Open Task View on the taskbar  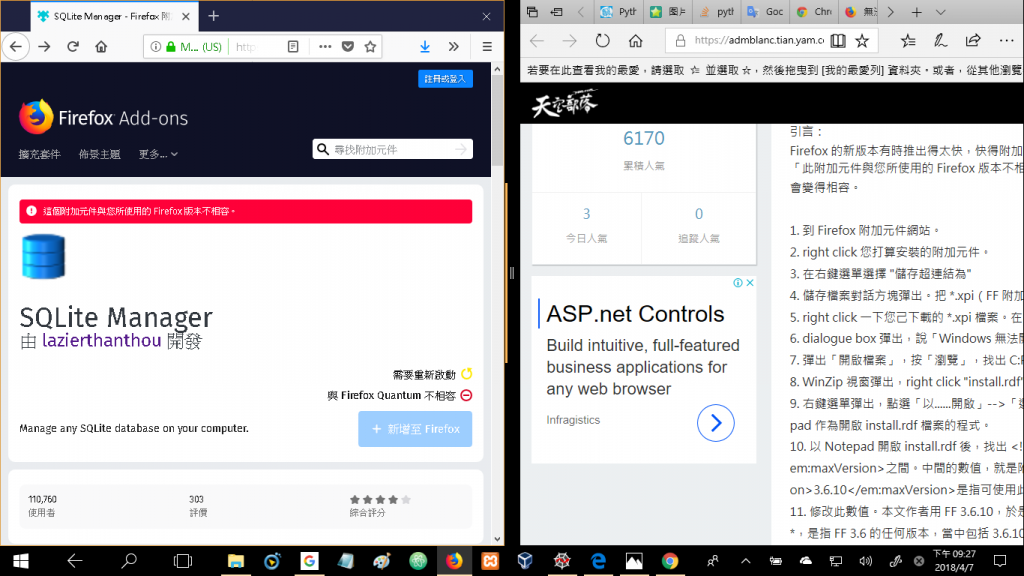183,561
